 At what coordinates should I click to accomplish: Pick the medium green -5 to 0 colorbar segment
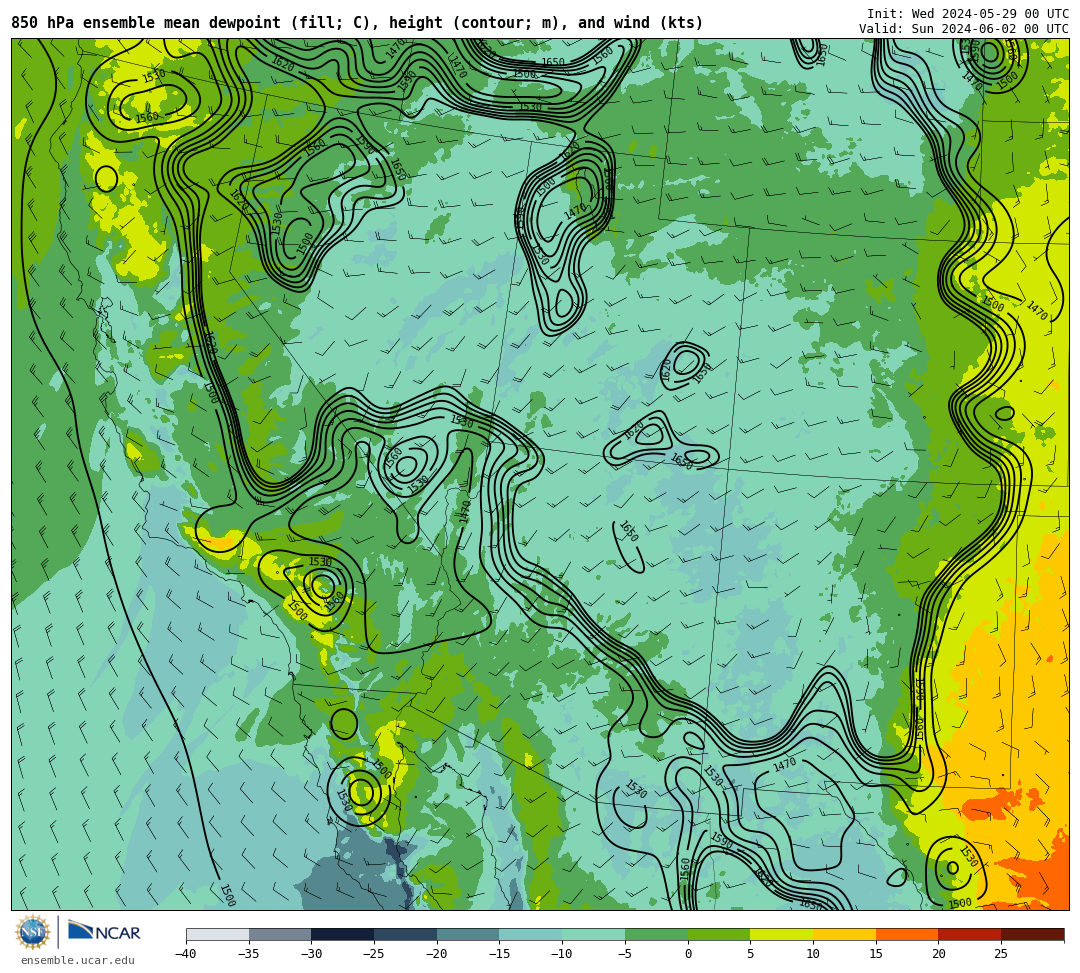point(656,934)
